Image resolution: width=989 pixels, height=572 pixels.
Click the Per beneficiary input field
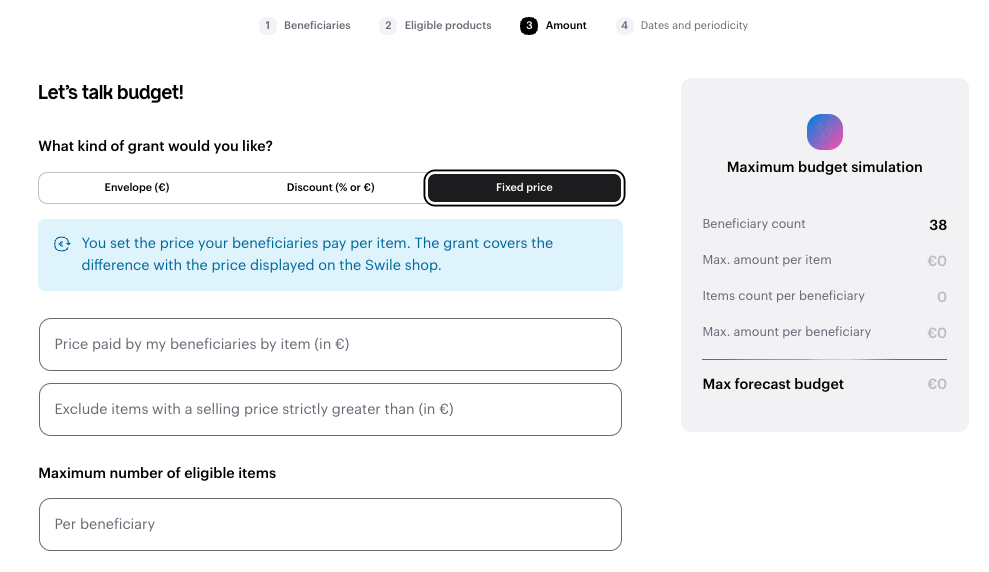coord(330,525)
